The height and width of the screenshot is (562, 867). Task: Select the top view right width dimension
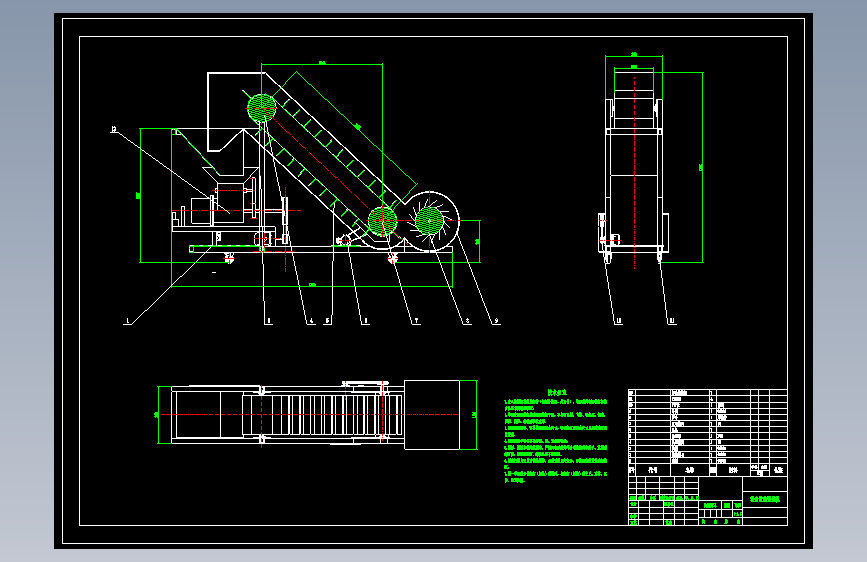tap(474, 415)
